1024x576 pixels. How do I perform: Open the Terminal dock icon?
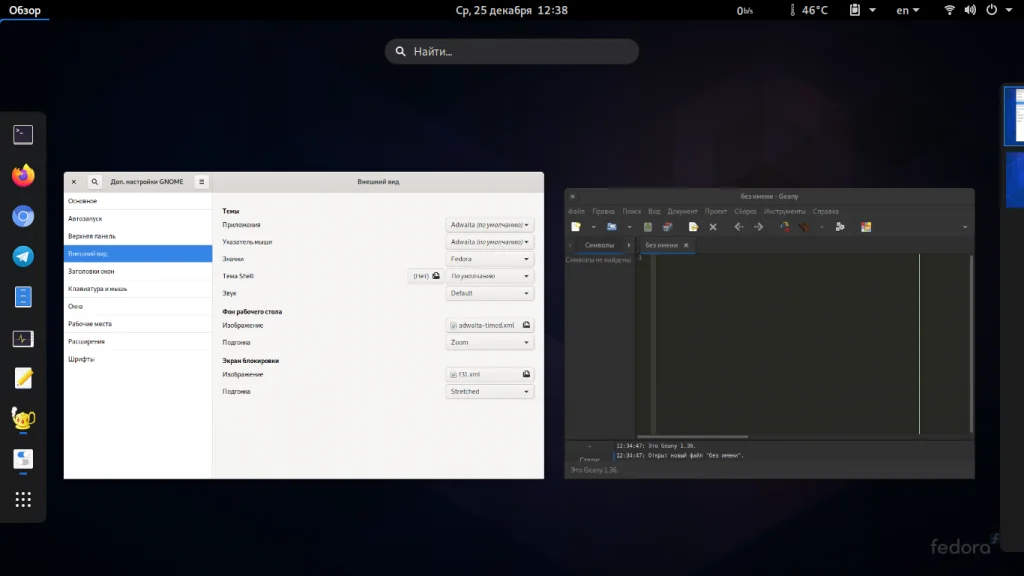click(x=23, y=134)
